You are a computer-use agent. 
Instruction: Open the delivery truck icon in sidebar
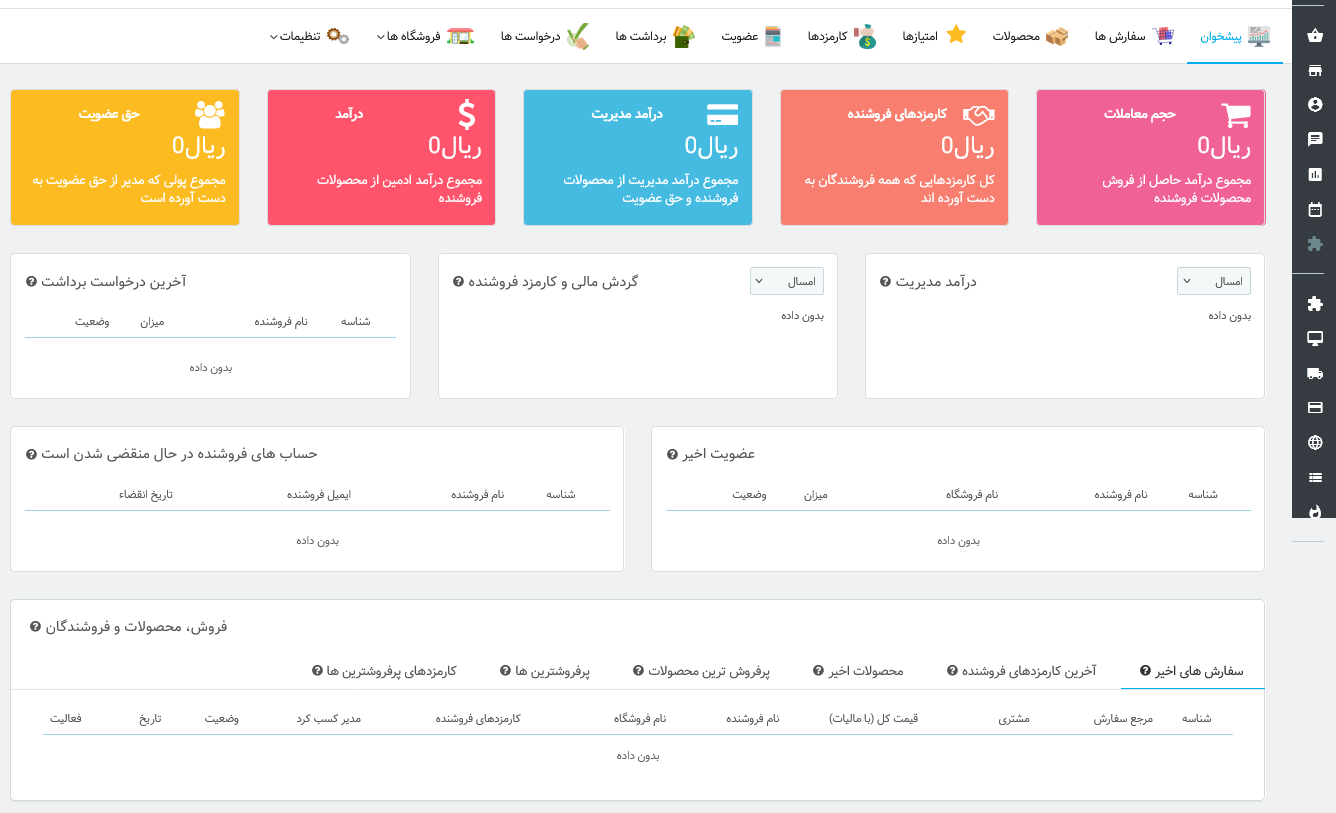(1314, 373)
